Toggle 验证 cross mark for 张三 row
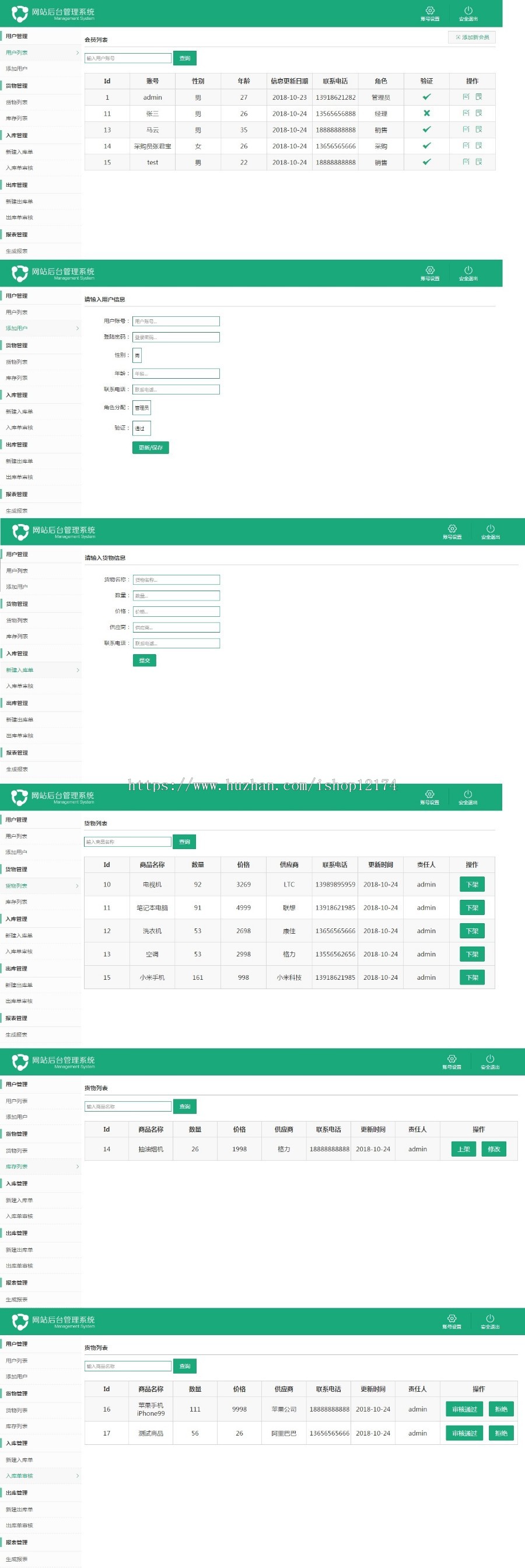 426,113
